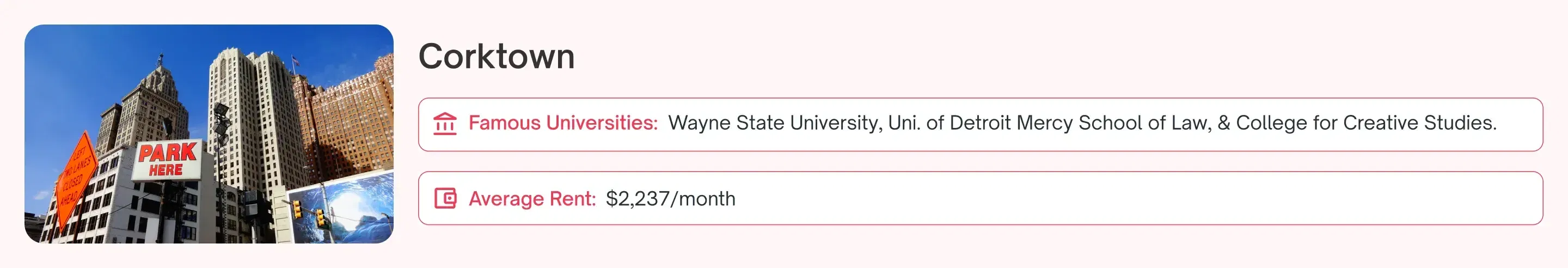
Task: Click the flag atop the skyscraper
Action: click(296, 61)
